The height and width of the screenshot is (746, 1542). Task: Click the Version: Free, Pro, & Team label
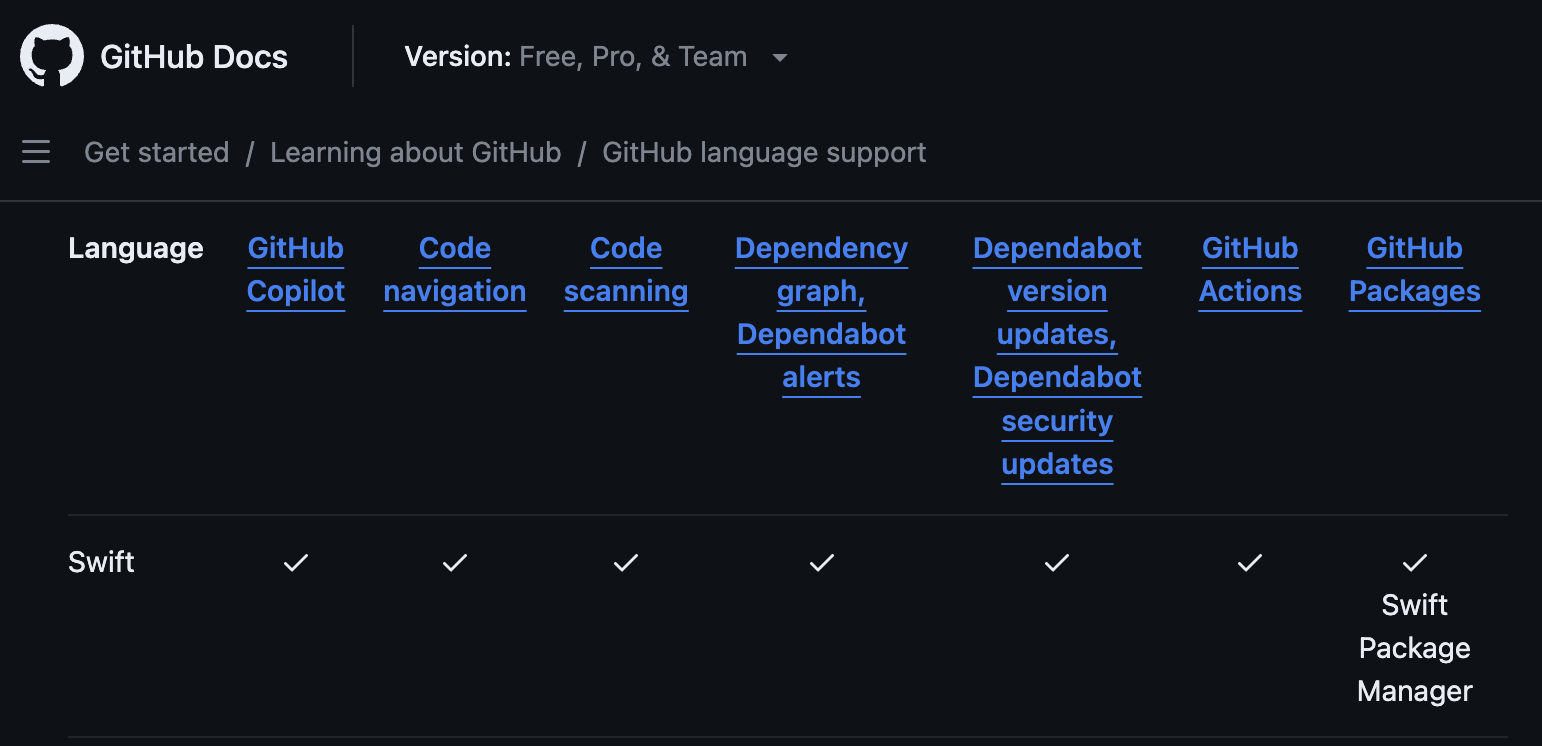coord(576,57)
